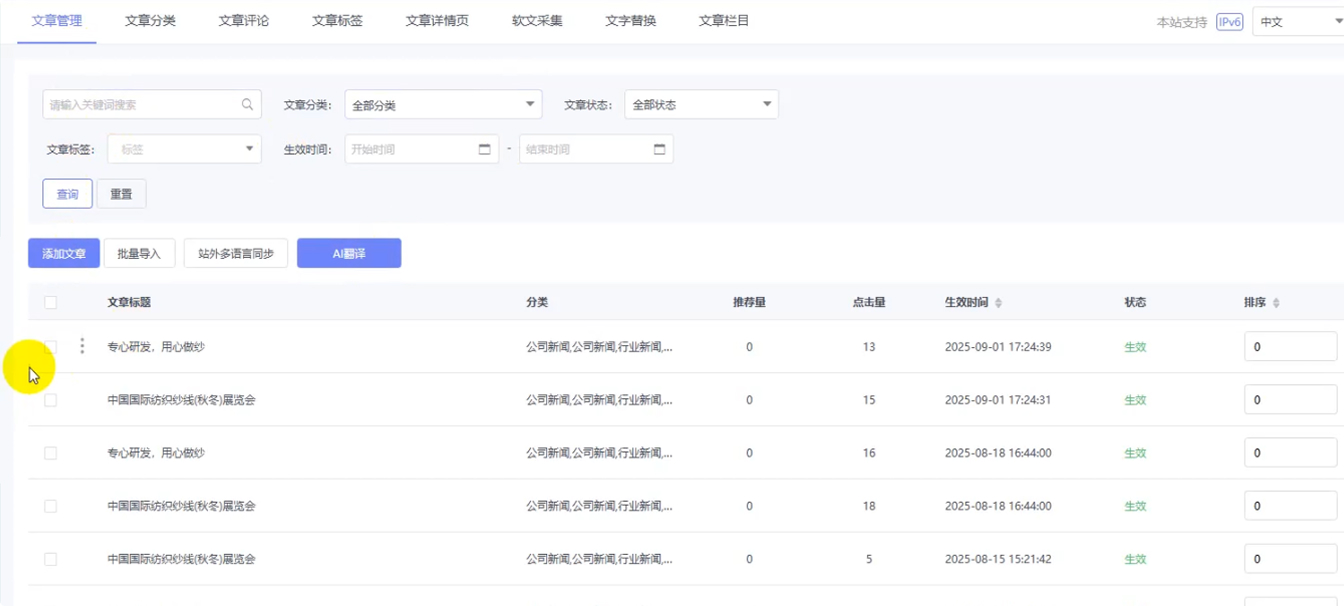Switch to the 文章评论 tab
This screenshot has height=606, width=1344.
[243, 21]
